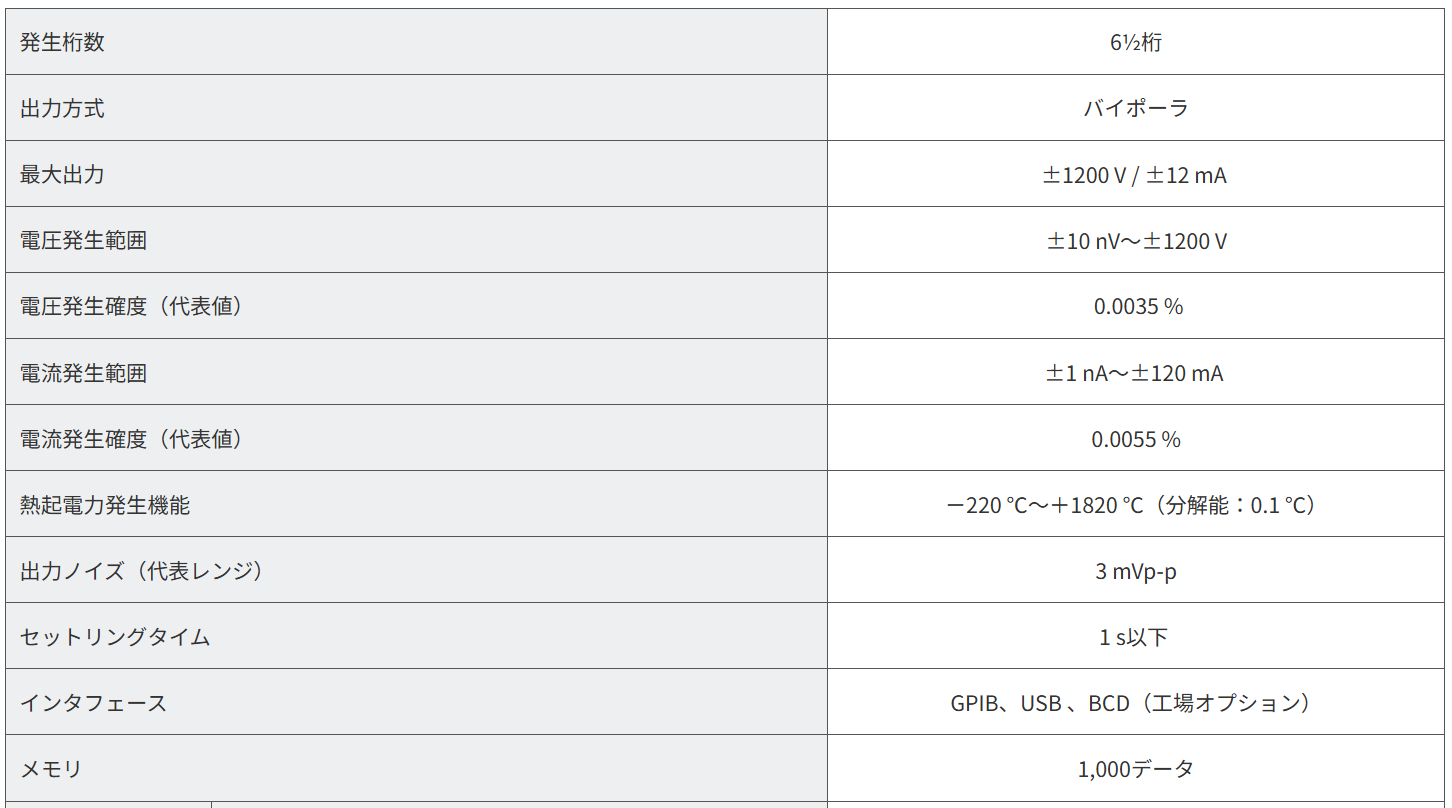The width and height of the screenshot is (1452, 808).
Task: Select the 電圧発生確度（代表値） label
Action: click(x=131, y=307)
